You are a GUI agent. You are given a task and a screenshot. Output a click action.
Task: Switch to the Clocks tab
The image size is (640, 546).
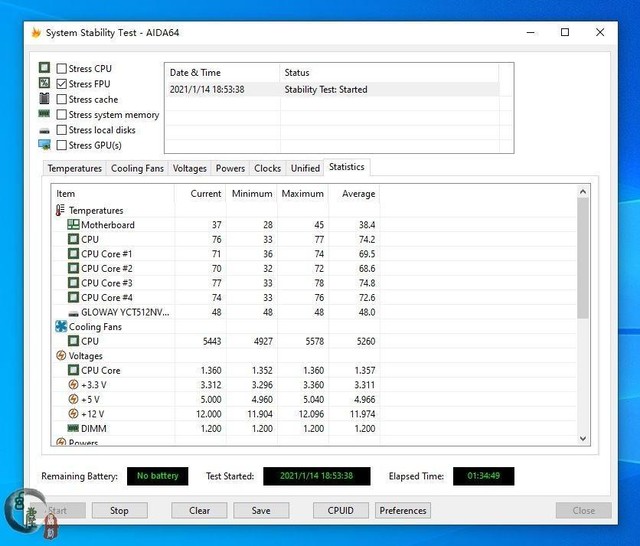(x=267, y=168)
